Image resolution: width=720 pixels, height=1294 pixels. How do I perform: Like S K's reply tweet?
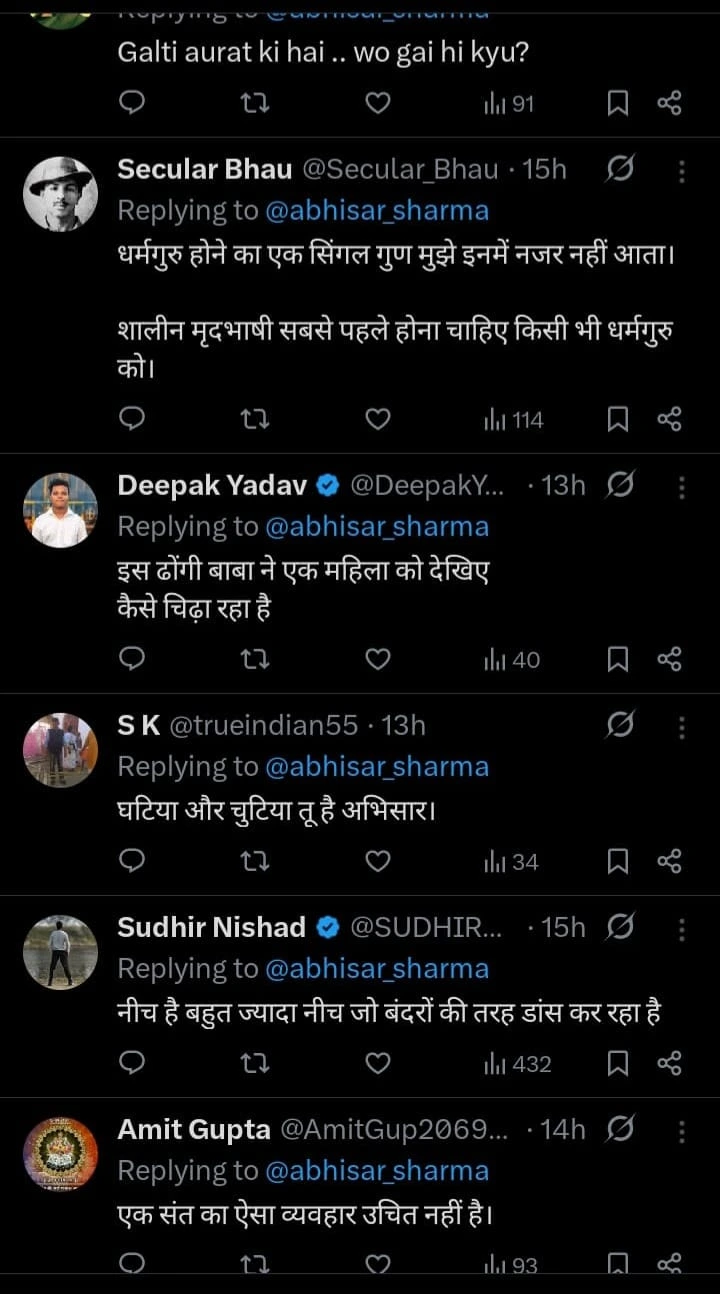pos(377,862)
